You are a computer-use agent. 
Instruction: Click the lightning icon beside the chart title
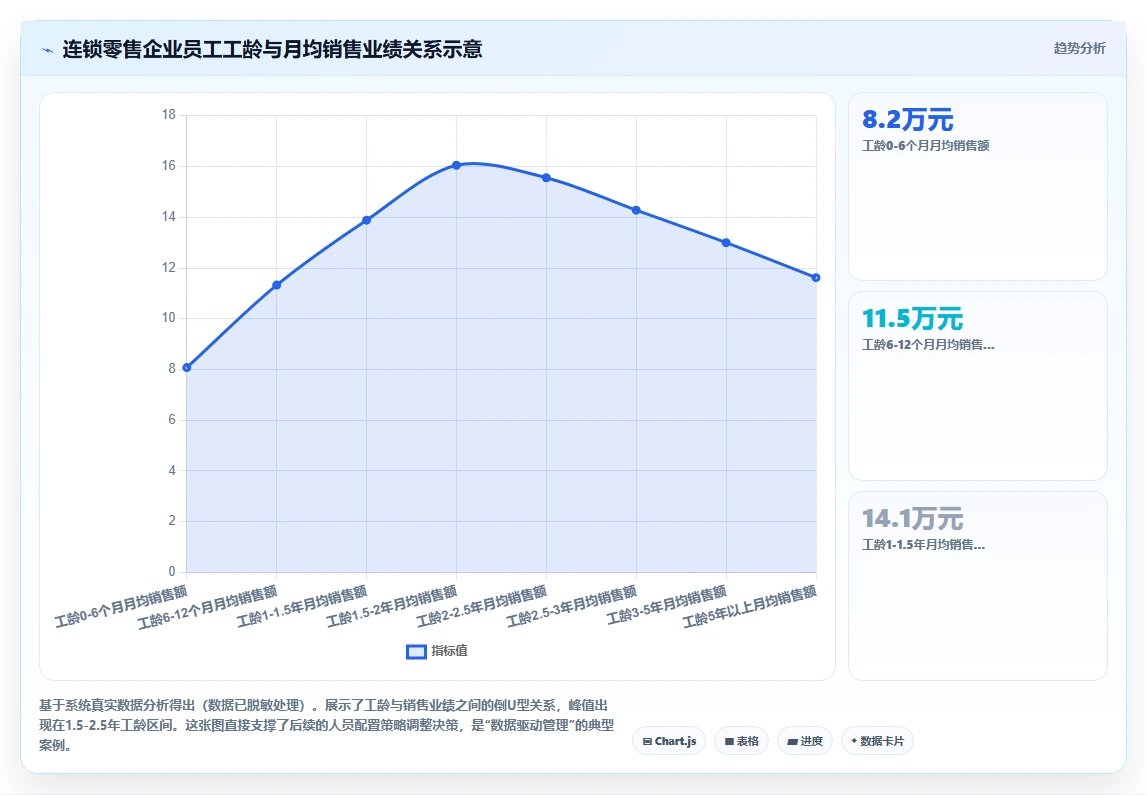pos(48,50)
